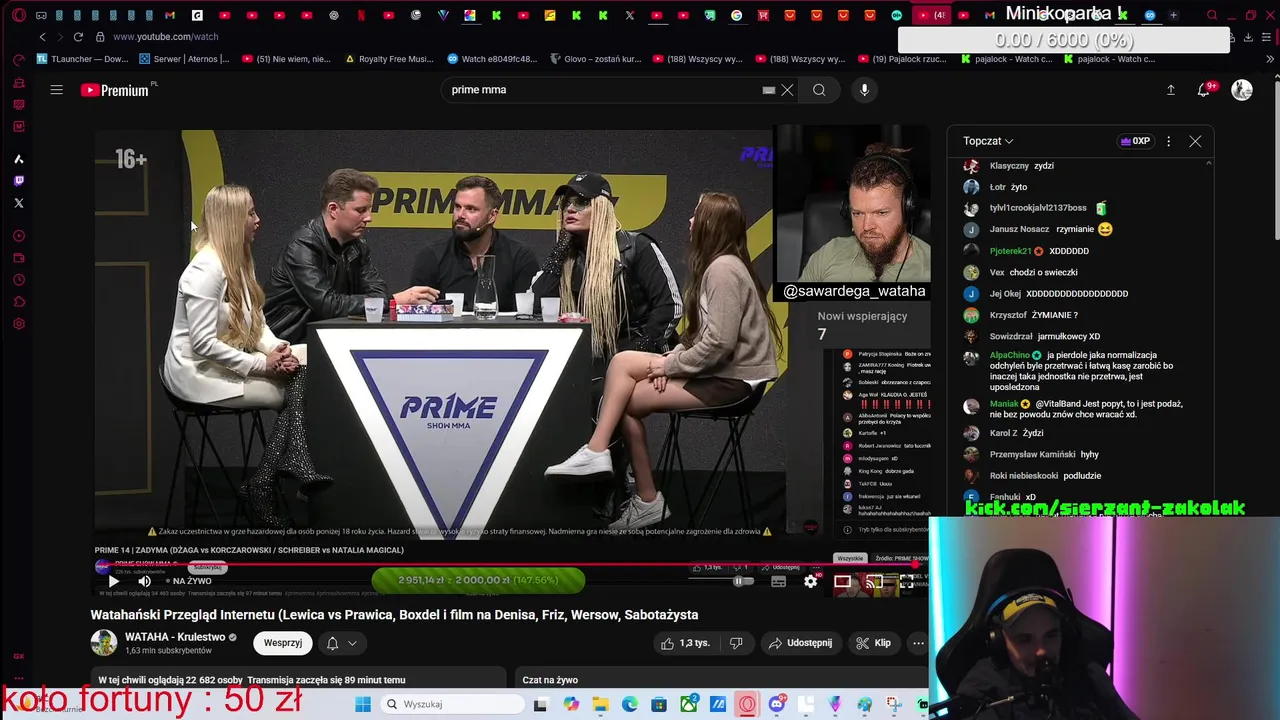The height and width of the screenshot is (720, 1280).
Task: Like the video showing 1,3 tys.
Action: click(686, 643)
